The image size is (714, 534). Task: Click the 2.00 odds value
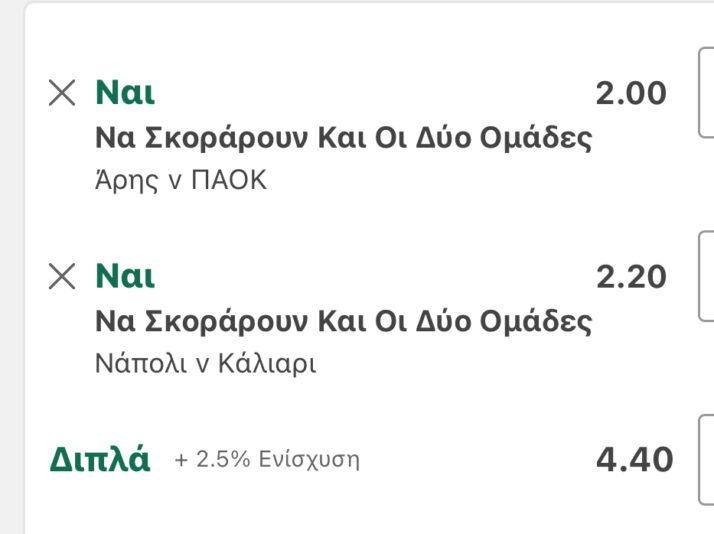click(x=630, y=93)
